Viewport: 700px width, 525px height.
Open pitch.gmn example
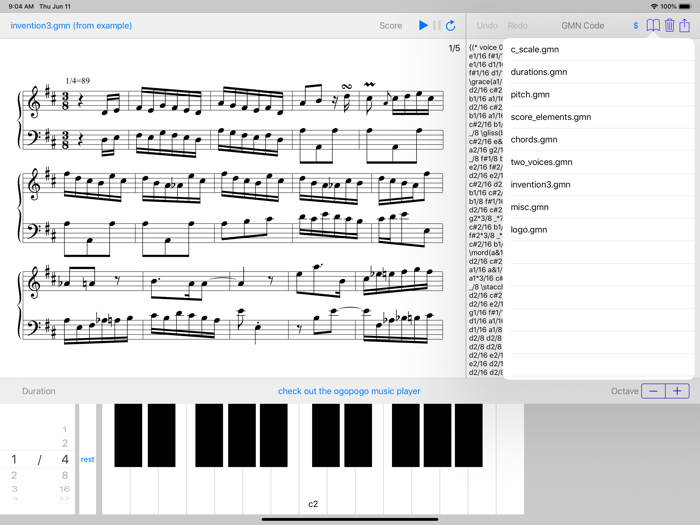(598, 95)
